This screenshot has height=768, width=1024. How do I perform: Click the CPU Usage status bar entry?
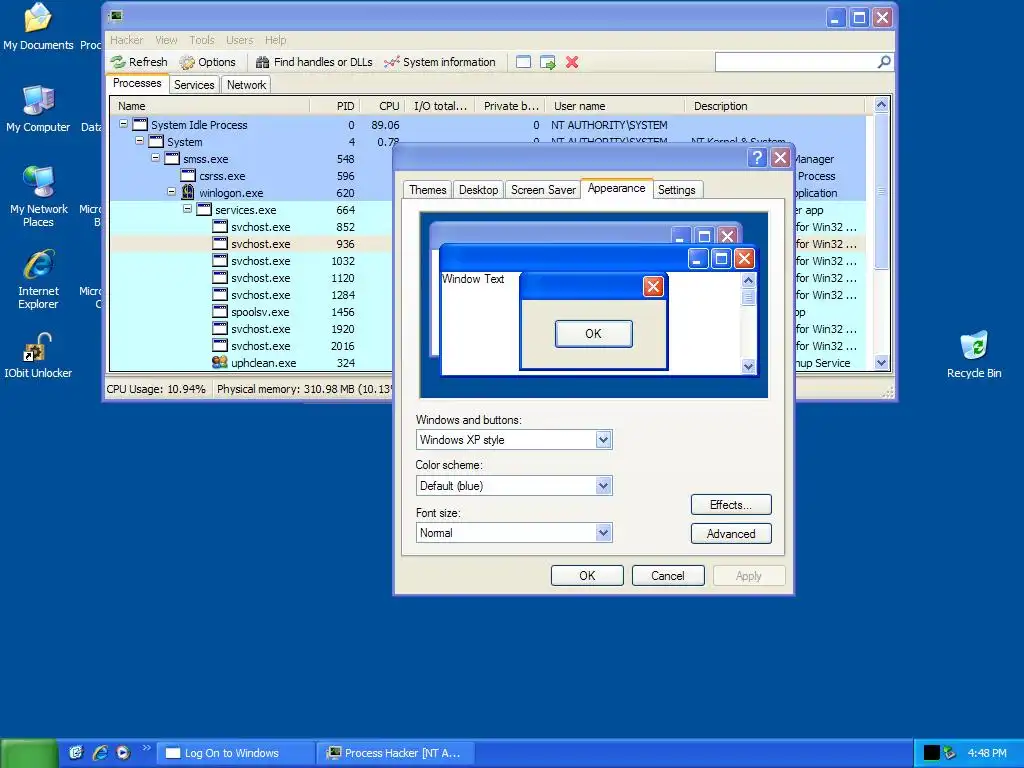(156, 389)
